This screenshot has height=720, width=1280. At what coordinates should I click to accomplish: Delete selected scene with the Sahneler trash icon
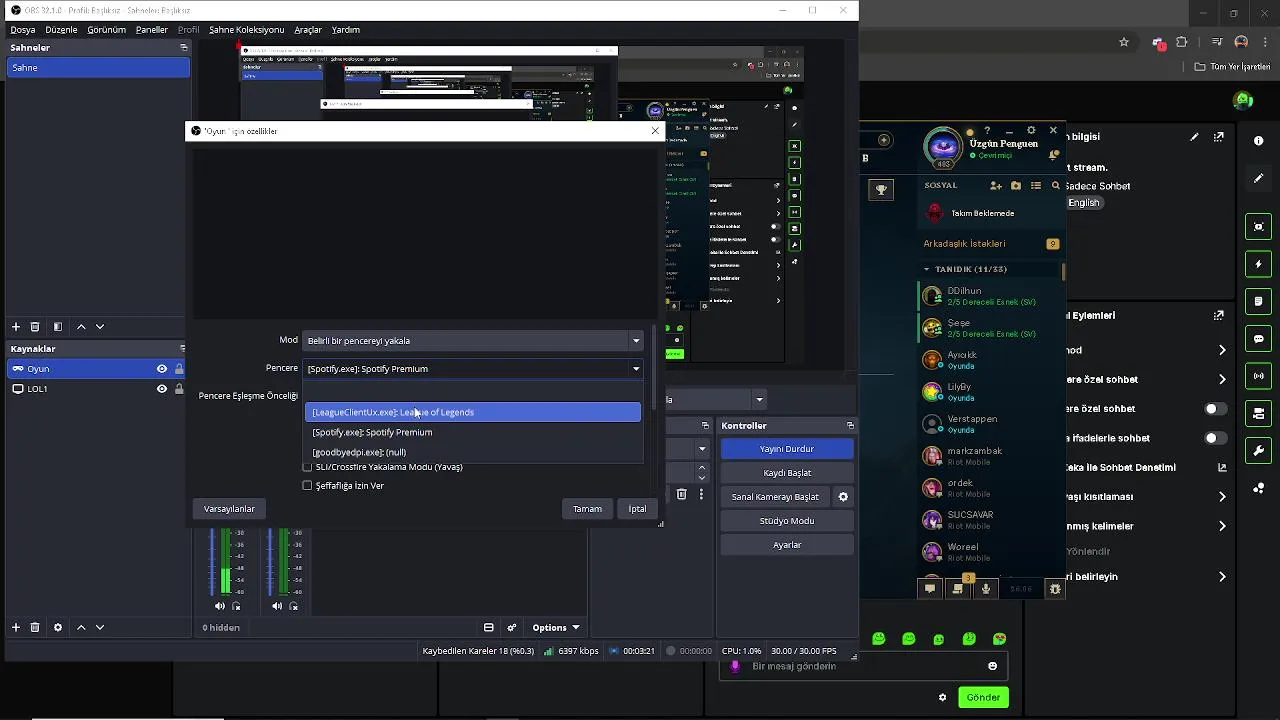pos(35,327)
